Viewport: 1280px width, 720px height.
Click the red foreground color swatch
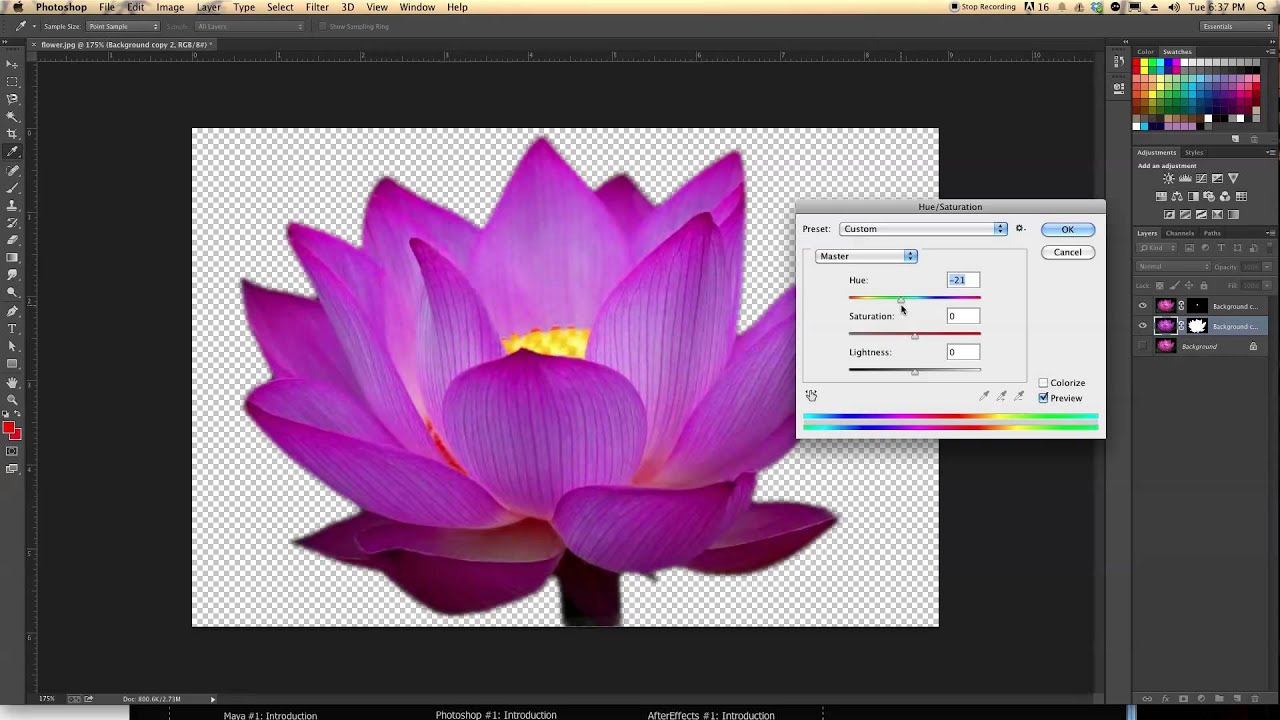click(9, 429)
